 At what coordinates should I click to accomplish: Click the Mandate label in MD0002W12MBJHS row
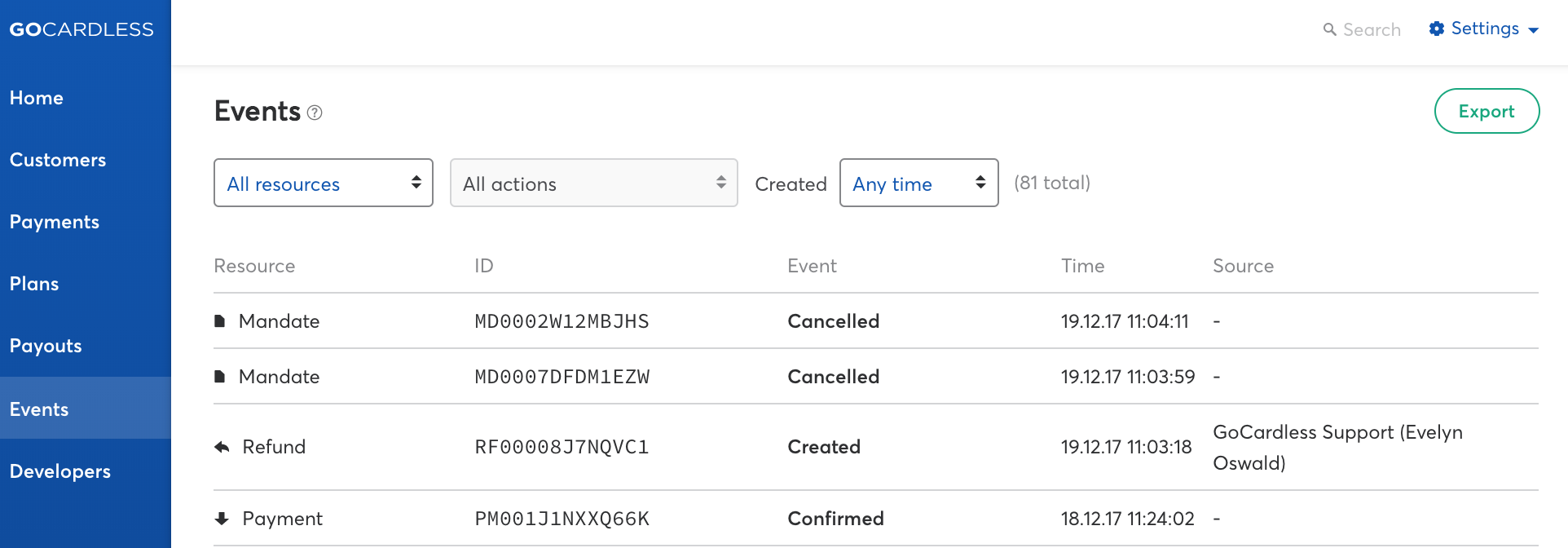(279, 321)
